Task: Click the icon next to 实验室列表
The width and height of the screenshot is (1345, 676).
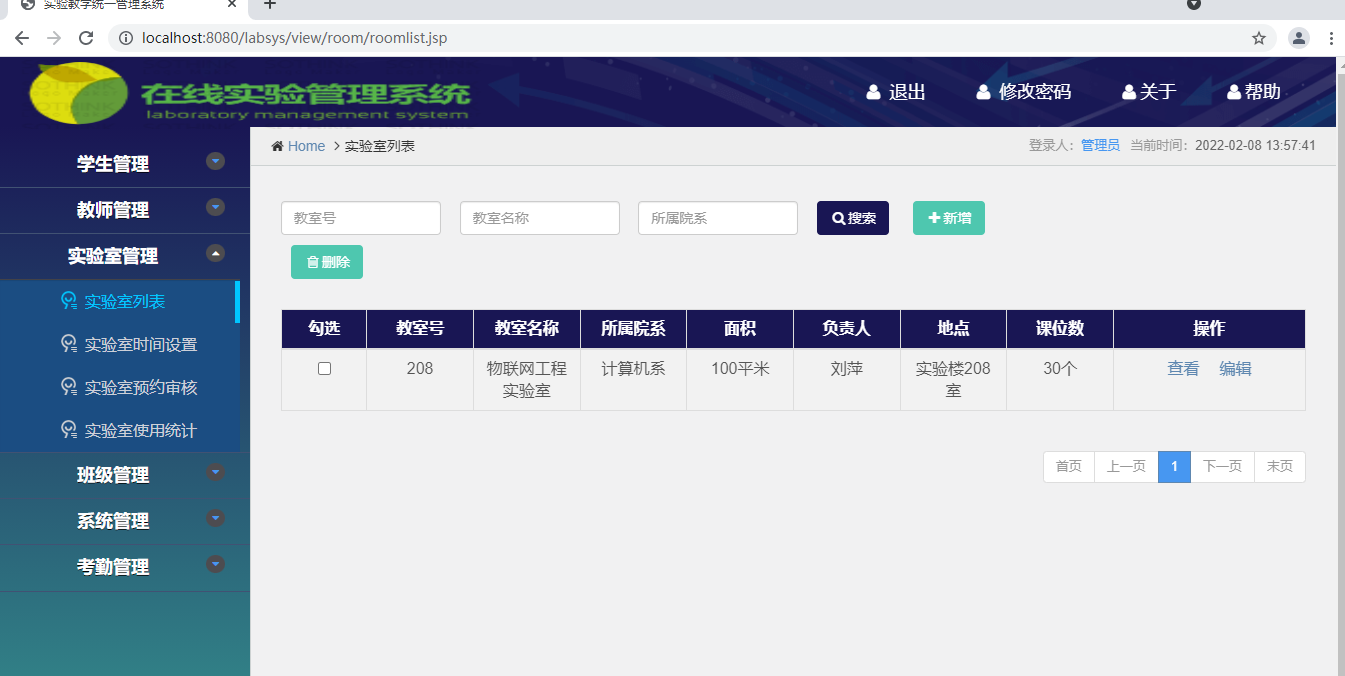Action: coord(69,301)
